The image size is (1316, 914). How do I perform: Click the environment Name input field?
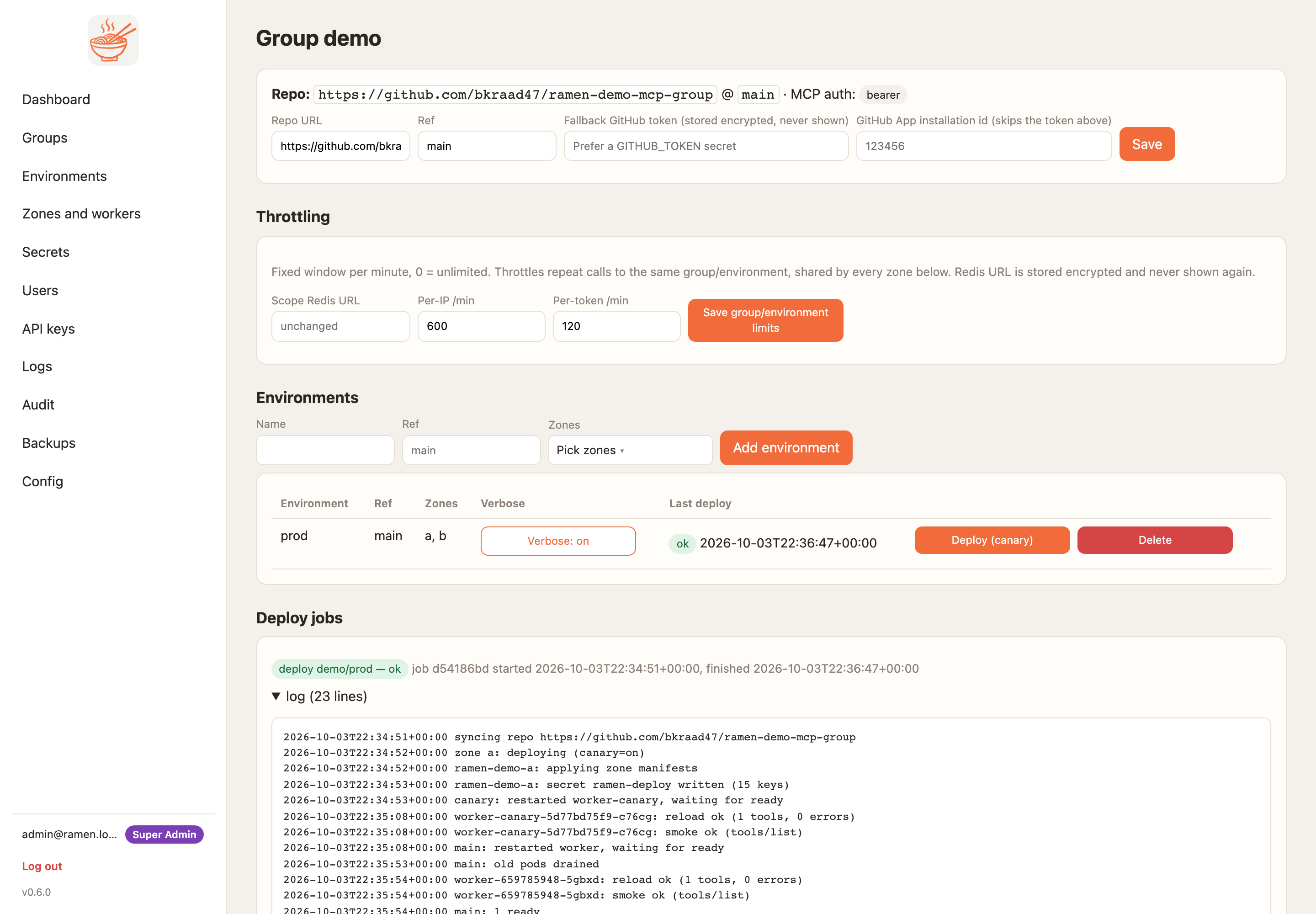click(325, 450)
